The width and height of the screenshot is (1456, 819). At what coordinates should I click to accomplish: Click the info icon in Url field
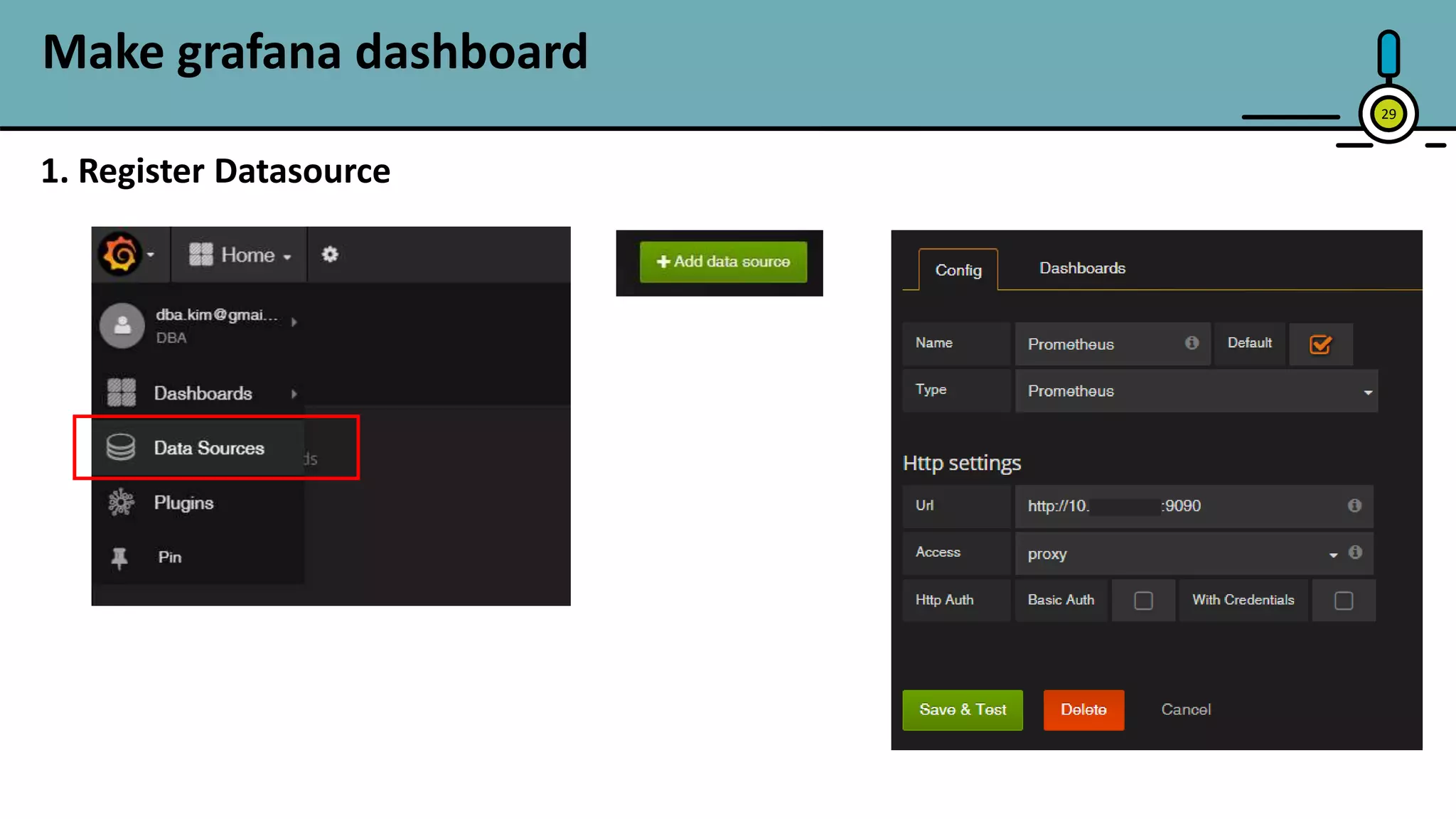pyautogui.click(x=1354, y=505)
